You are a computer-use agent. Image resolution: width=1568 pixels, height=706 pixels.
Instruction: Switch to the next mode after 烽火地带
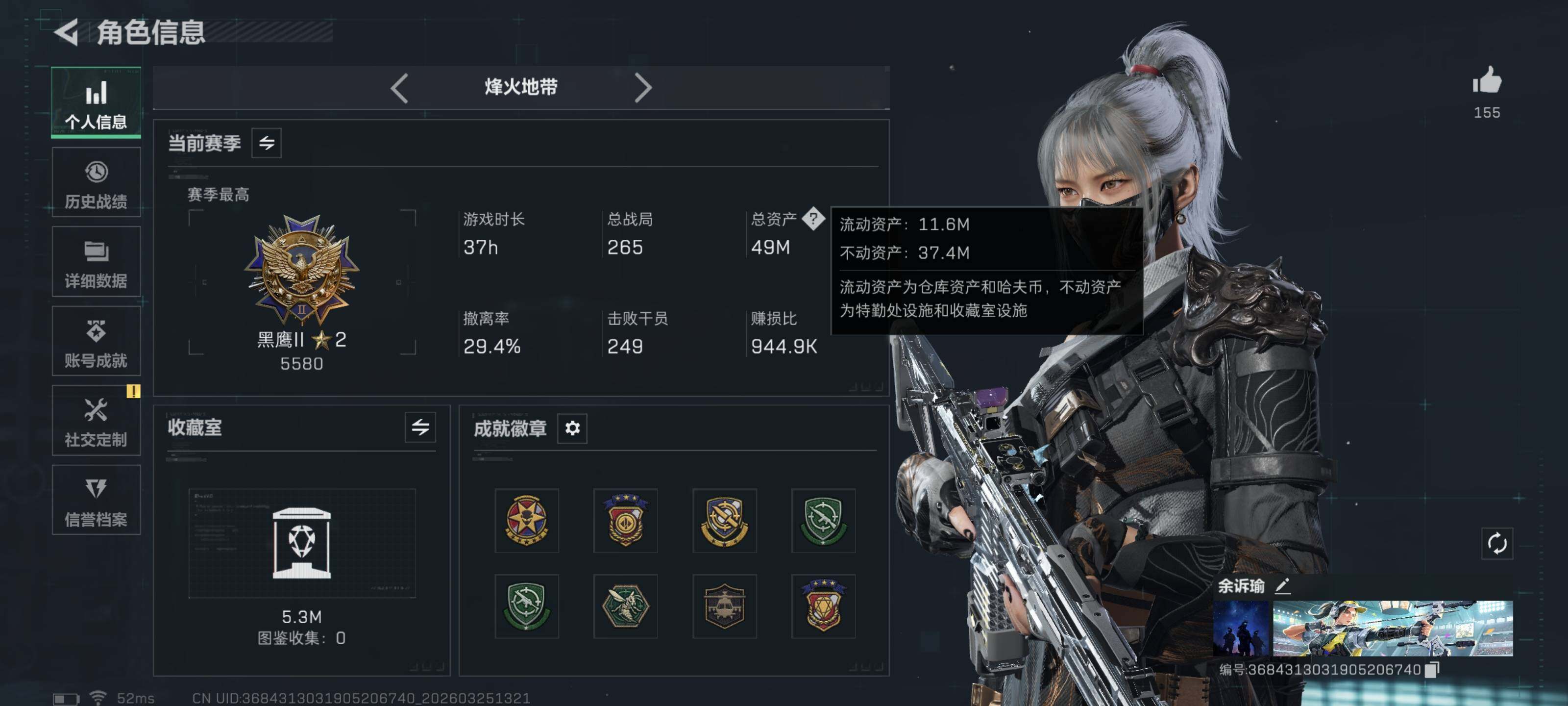point(643,88)
